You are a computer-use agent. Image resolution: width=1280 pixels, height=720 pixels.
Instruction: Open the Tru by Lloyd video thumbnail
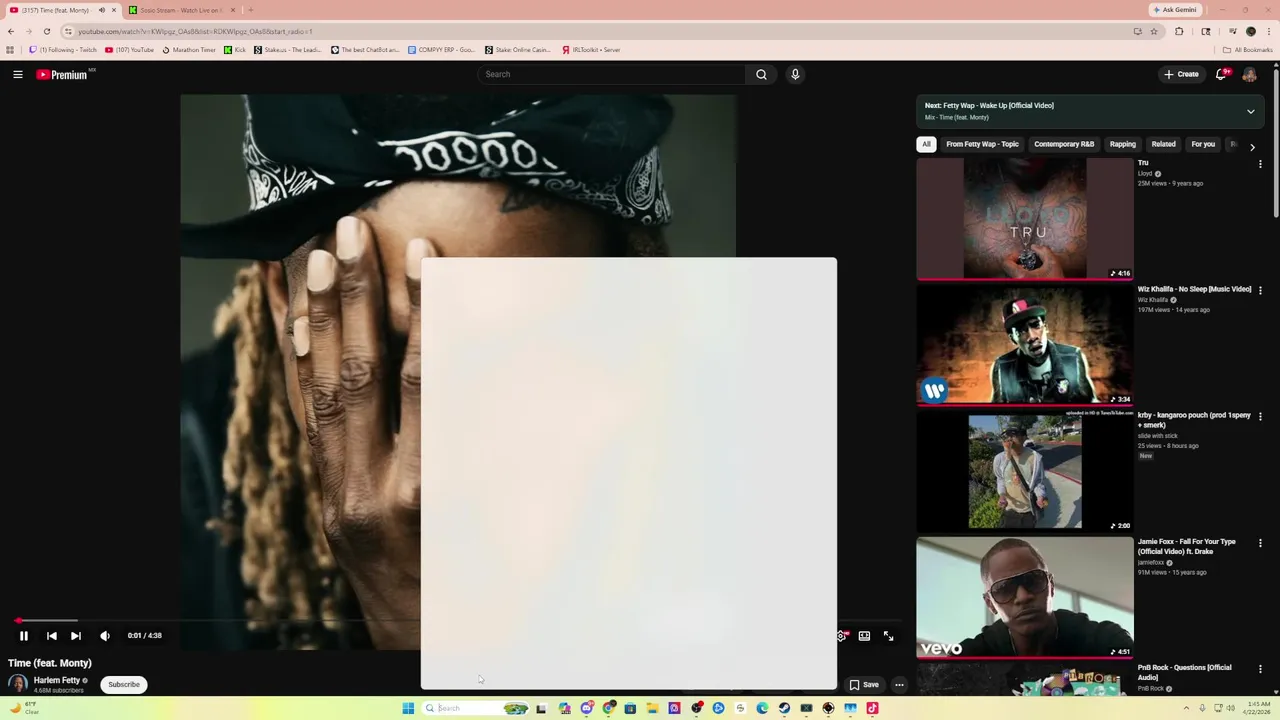point(1025,218)
